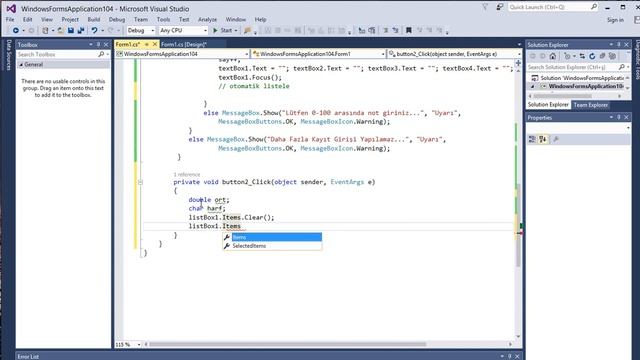The height and width of the screenshot is (360, 640).
Task: Close the Form1.cs editor tab
Action: pyautogui.click(x=155, y=44)
